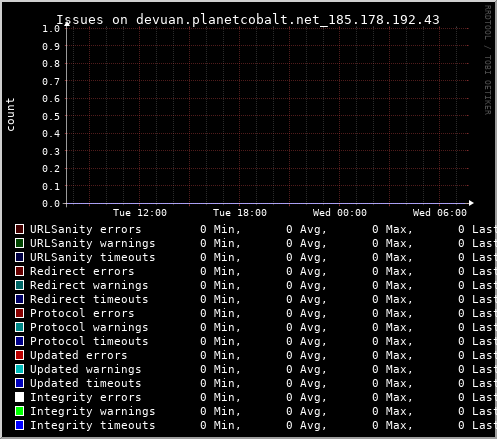
Task: Click the graph title with devuan.planetcobalt.net
Action: [248, 20]
